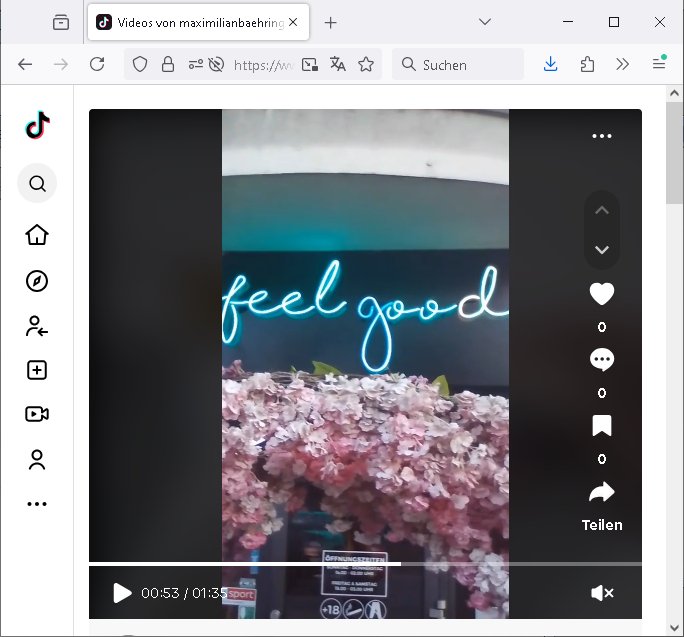Open the LIVE video camera icon
The image size is (684, 637).
pyautogui.click(x=37, y=414)
